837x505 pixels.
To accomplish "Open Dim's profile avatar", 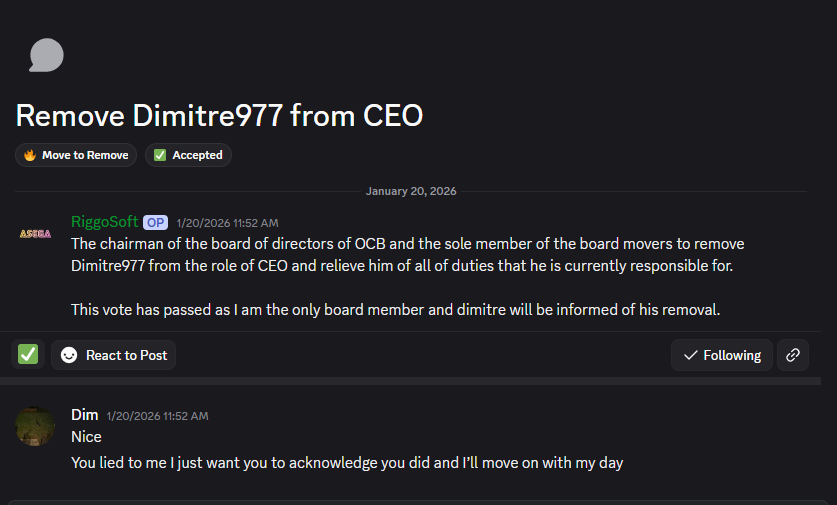I will (x=35, y=426).
